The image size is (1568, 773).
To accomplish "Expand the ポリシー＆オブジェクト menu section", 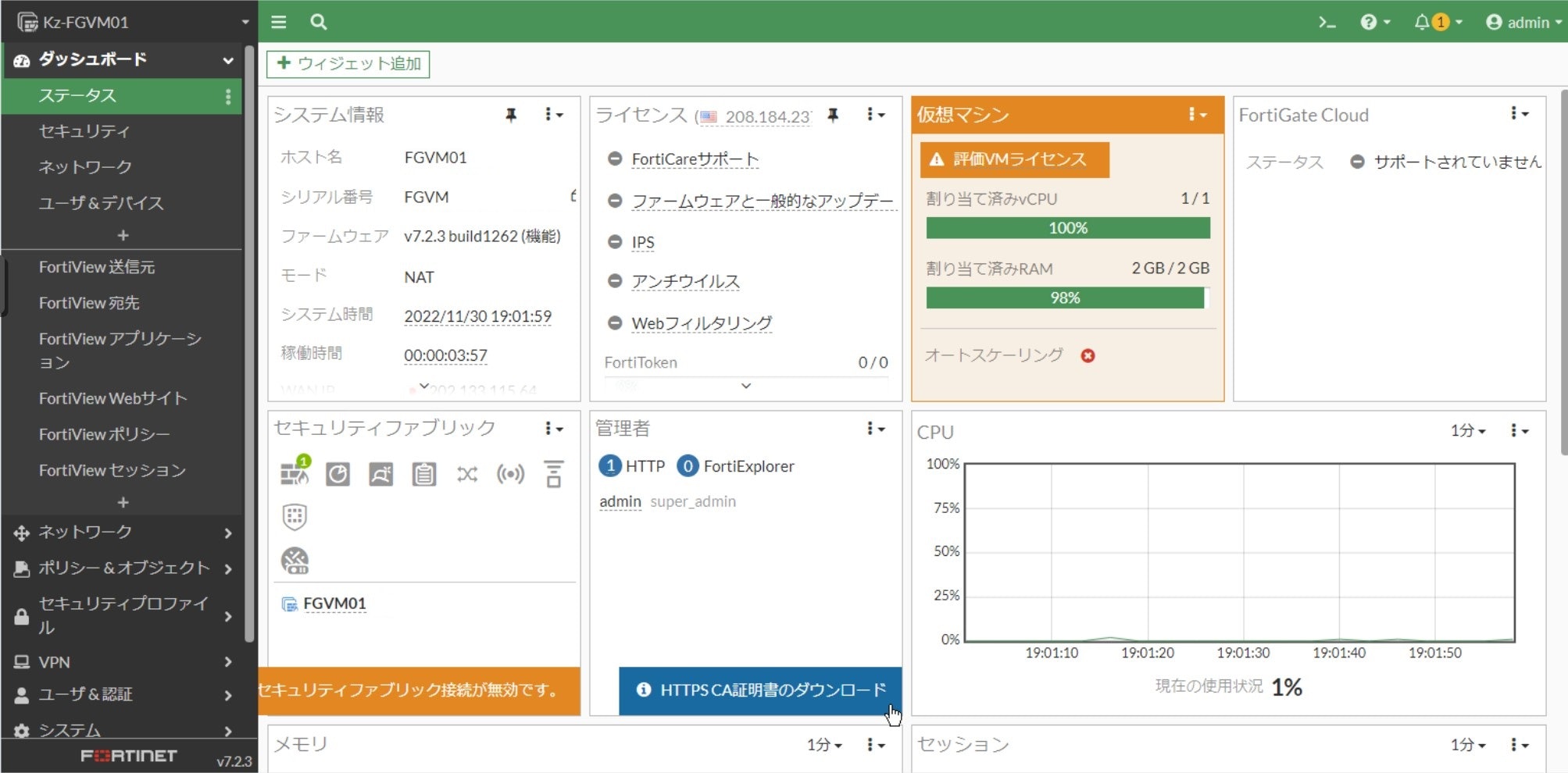I will tap(122, 568).
